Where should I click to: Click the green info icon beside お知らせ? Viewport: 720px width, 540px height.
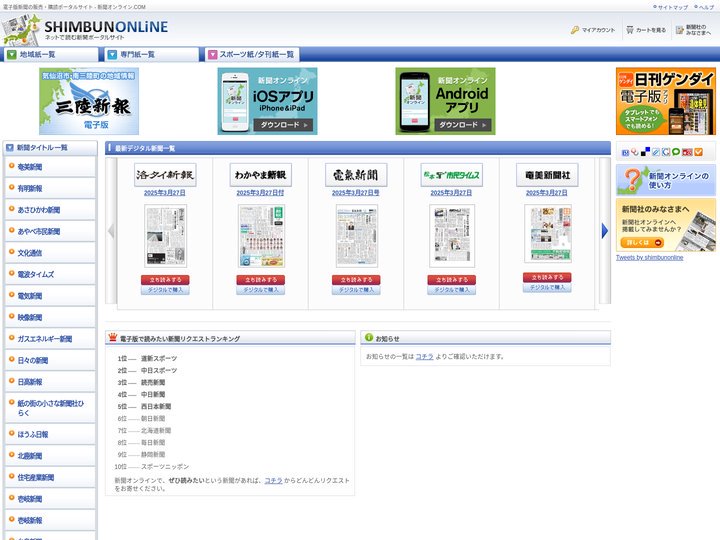369,338
